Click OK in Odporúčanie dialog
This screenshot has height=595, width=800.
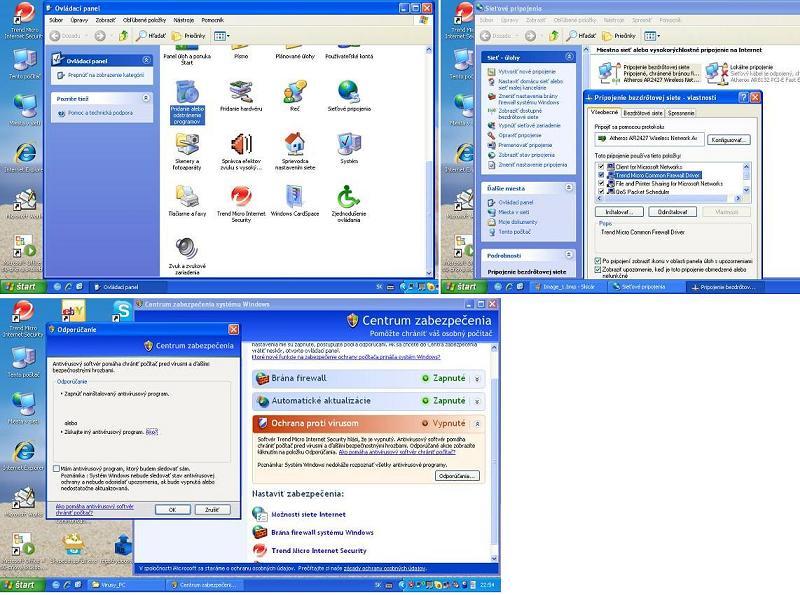(x=172, y=510)
